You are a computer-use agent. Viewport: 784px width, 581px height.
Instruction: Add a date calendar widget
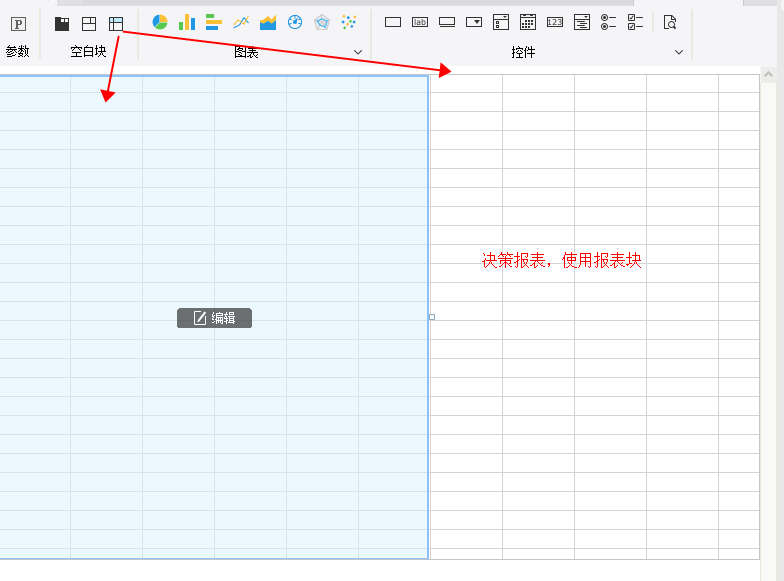click(528, 22)
